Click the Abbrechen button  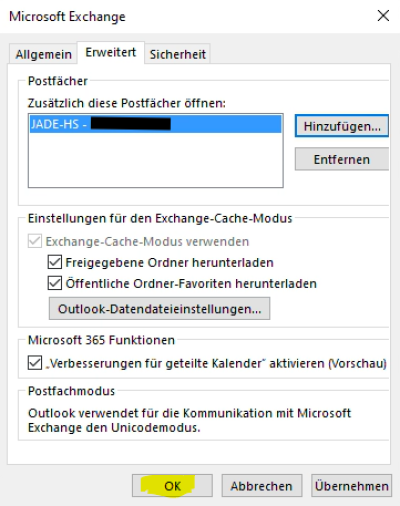(262, 486)
